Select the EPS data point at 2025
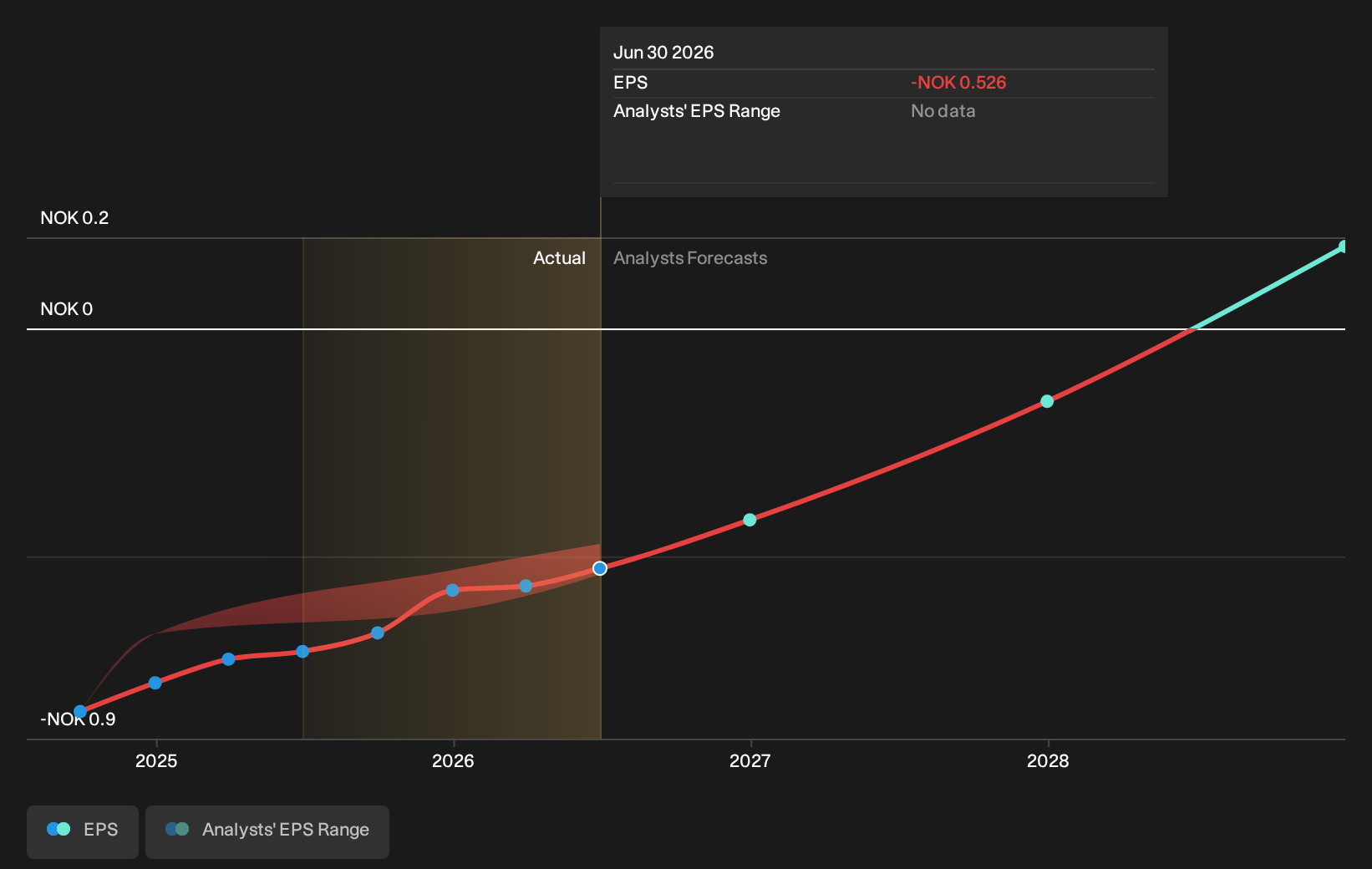This screenshot has height=869, width=1372. (x=155, y=683)
